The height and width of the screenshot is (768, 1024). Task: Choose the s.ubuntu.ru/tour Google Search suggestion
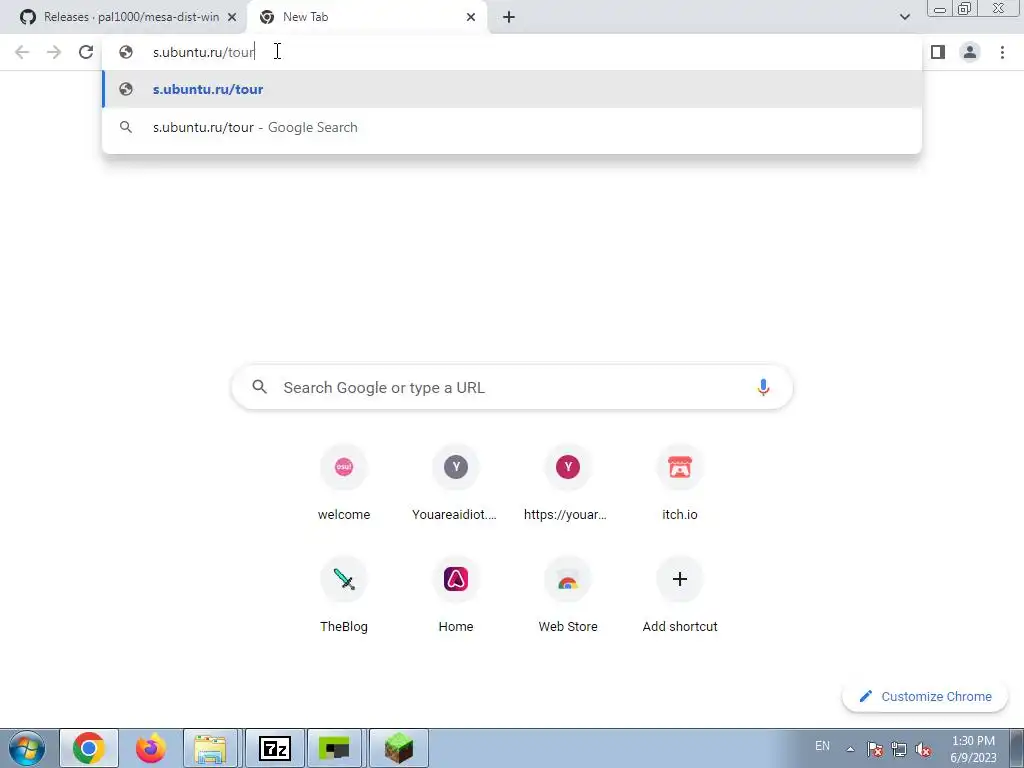tap(512, 127)
